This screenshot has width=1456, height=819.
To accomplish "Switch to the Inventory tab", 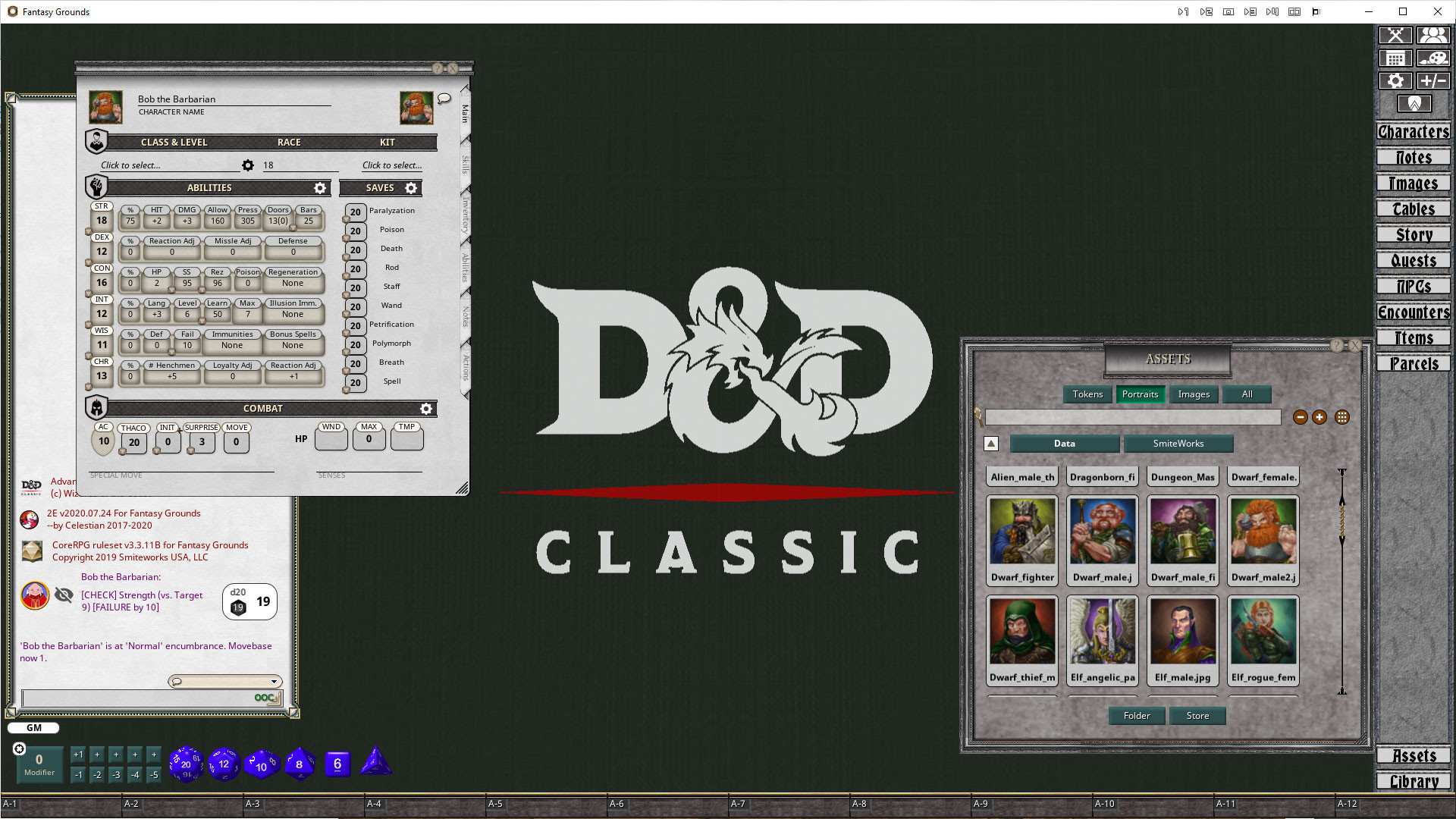I will point(463,216).
